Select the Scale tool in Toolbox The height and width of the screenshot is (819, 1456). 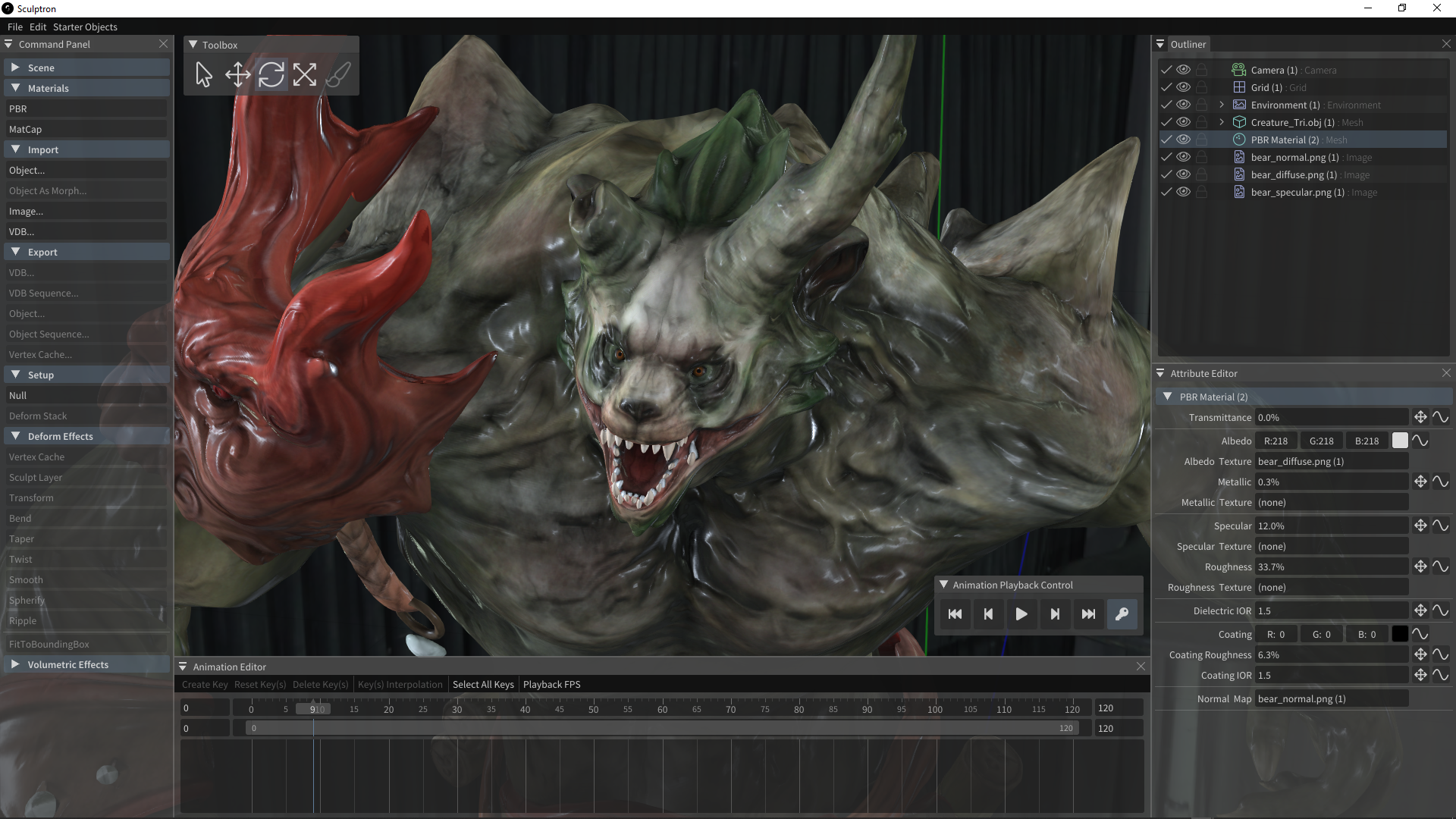point(304,74)
